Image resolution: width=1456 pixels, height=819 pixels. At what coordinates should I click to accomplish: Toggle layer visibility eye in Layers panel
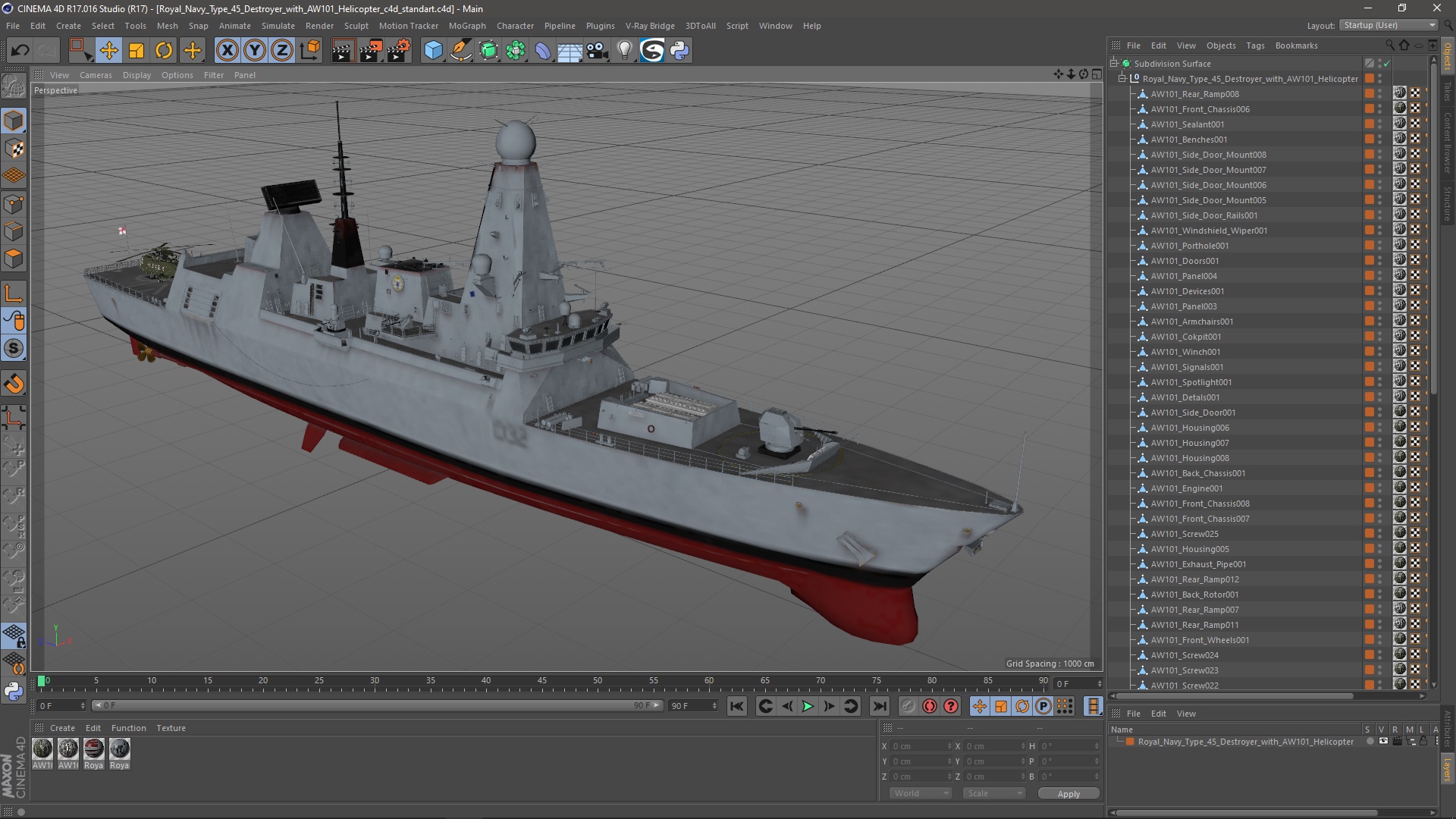click(x=1383, y=742)
